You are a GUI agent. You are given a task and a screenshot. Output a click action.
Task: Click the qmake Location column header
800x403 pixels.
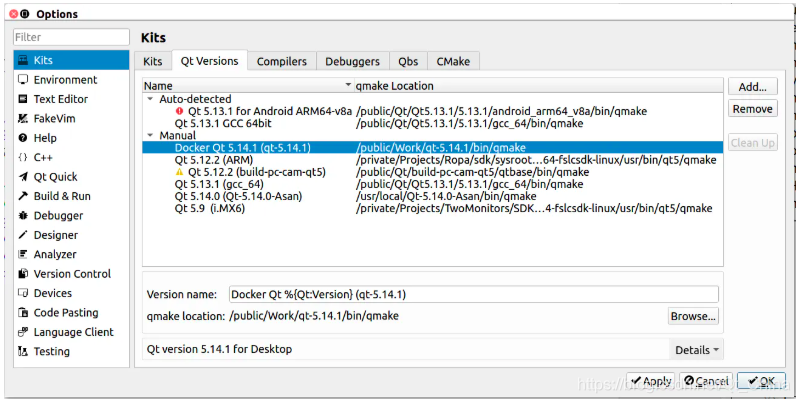(x=539, y=86)
